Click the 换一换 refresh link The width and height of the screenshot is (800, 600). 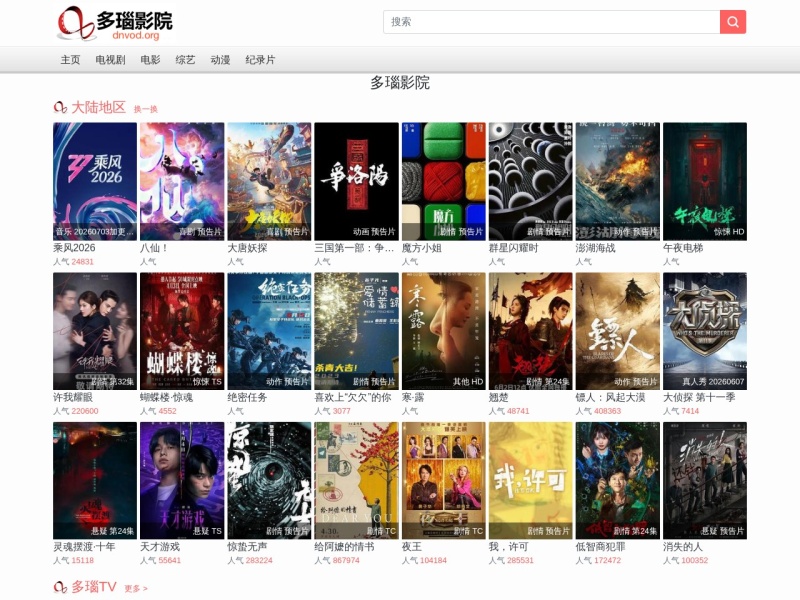(x=146, y=109)
